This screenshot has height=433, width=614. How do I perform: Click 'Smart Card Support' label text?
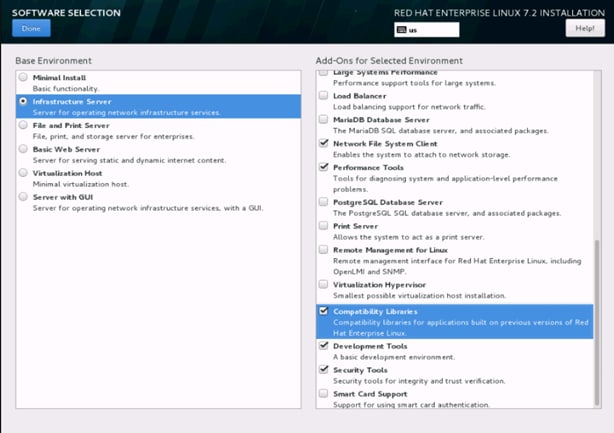pyautogui.click(x=370, y=394)
